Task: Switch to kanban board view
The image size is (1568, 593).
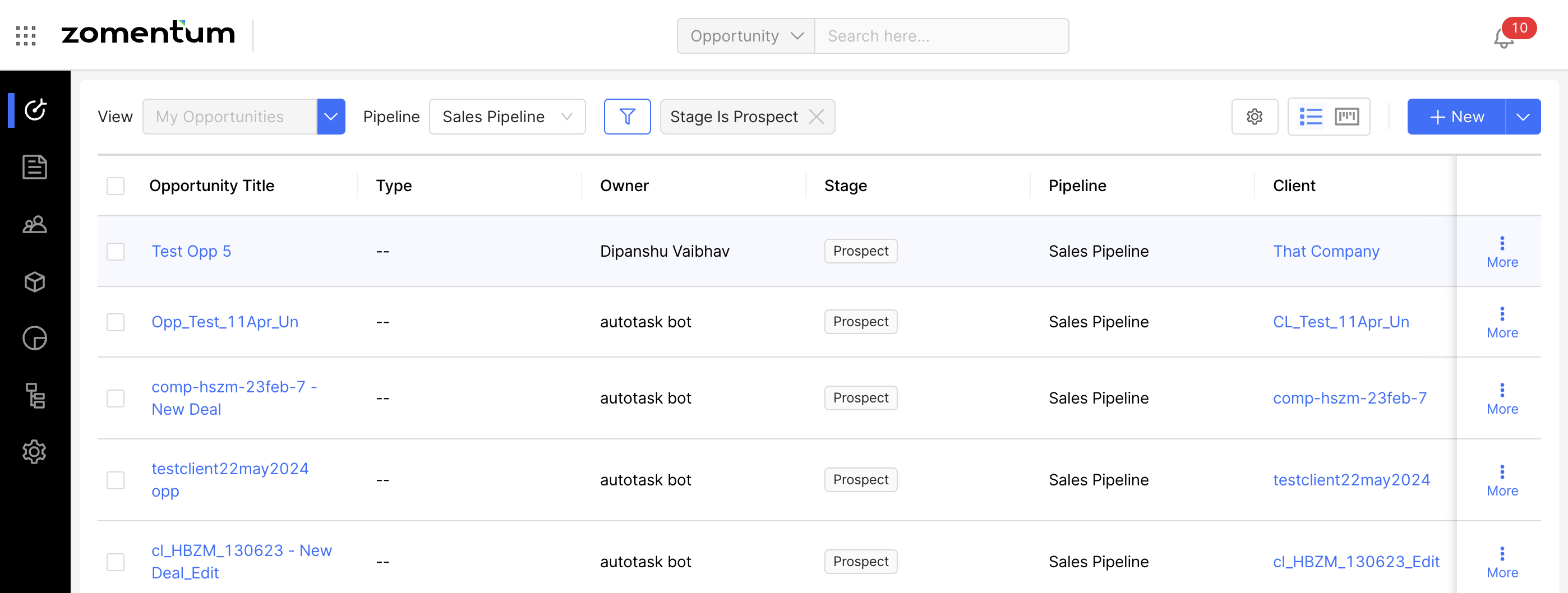Action: (1346, 116)
